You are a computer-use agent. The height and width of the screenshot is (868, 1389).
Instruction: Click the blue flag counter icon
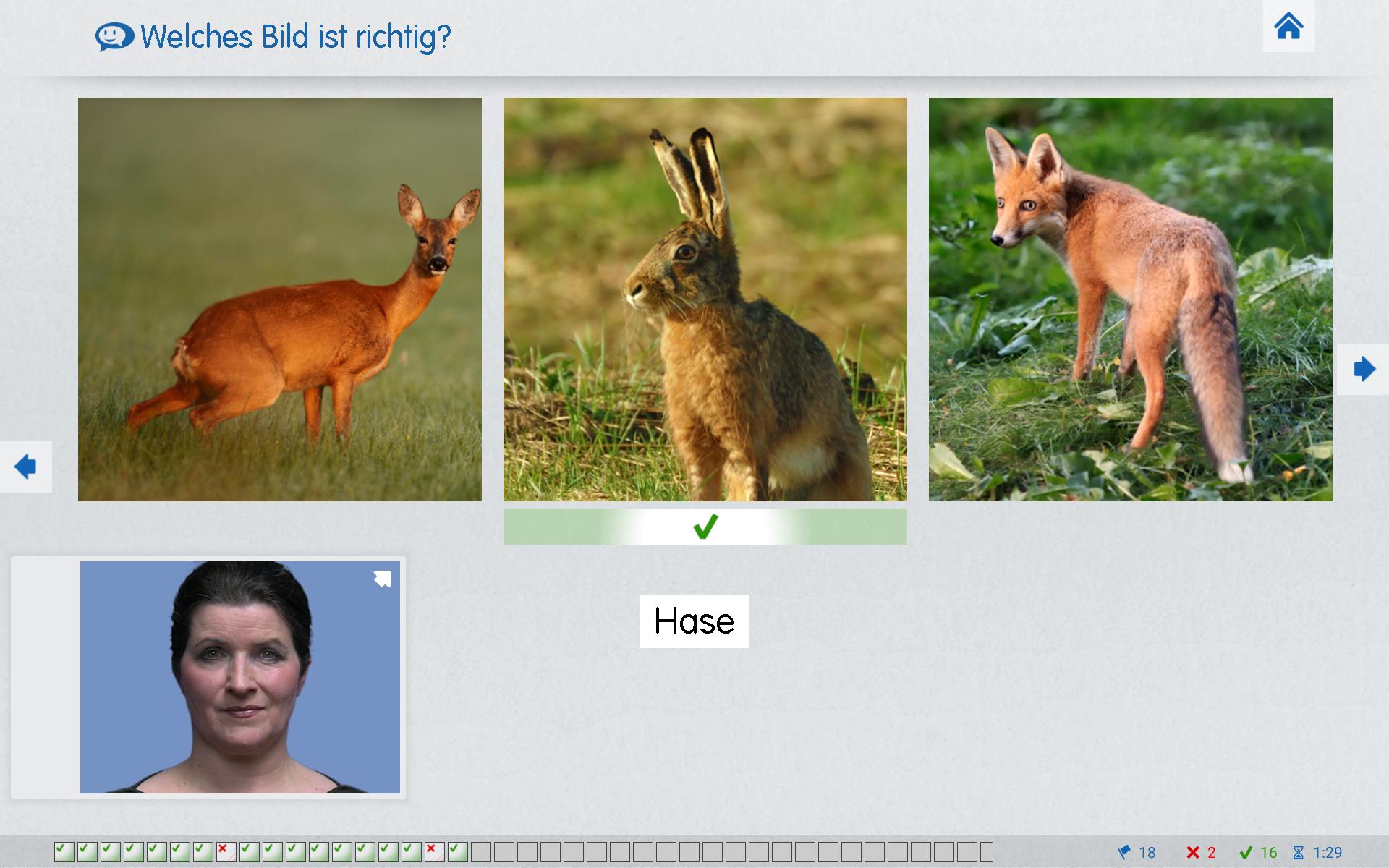tap(1124, 853)
